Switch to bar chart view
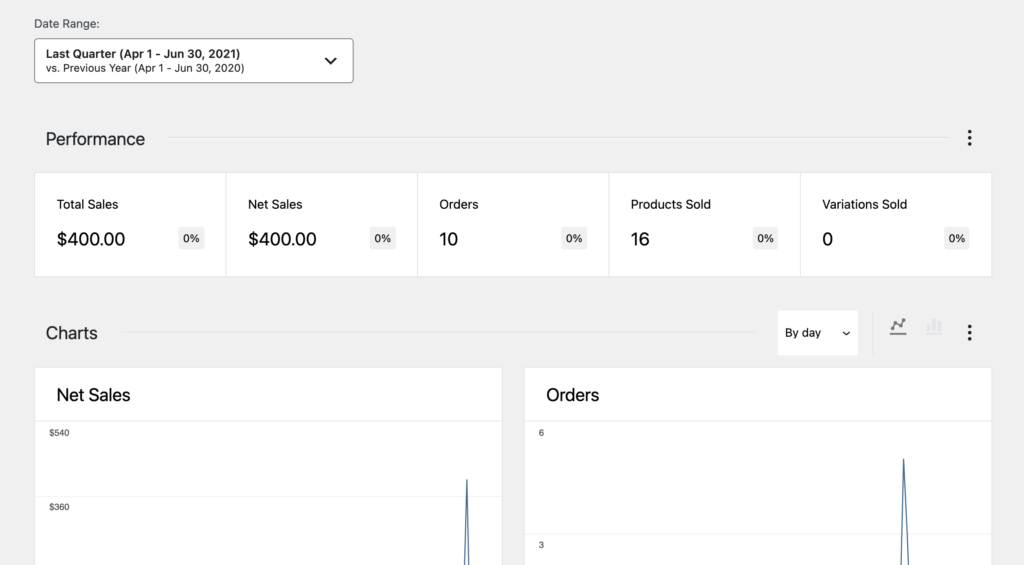 click(x=934, y=327)
